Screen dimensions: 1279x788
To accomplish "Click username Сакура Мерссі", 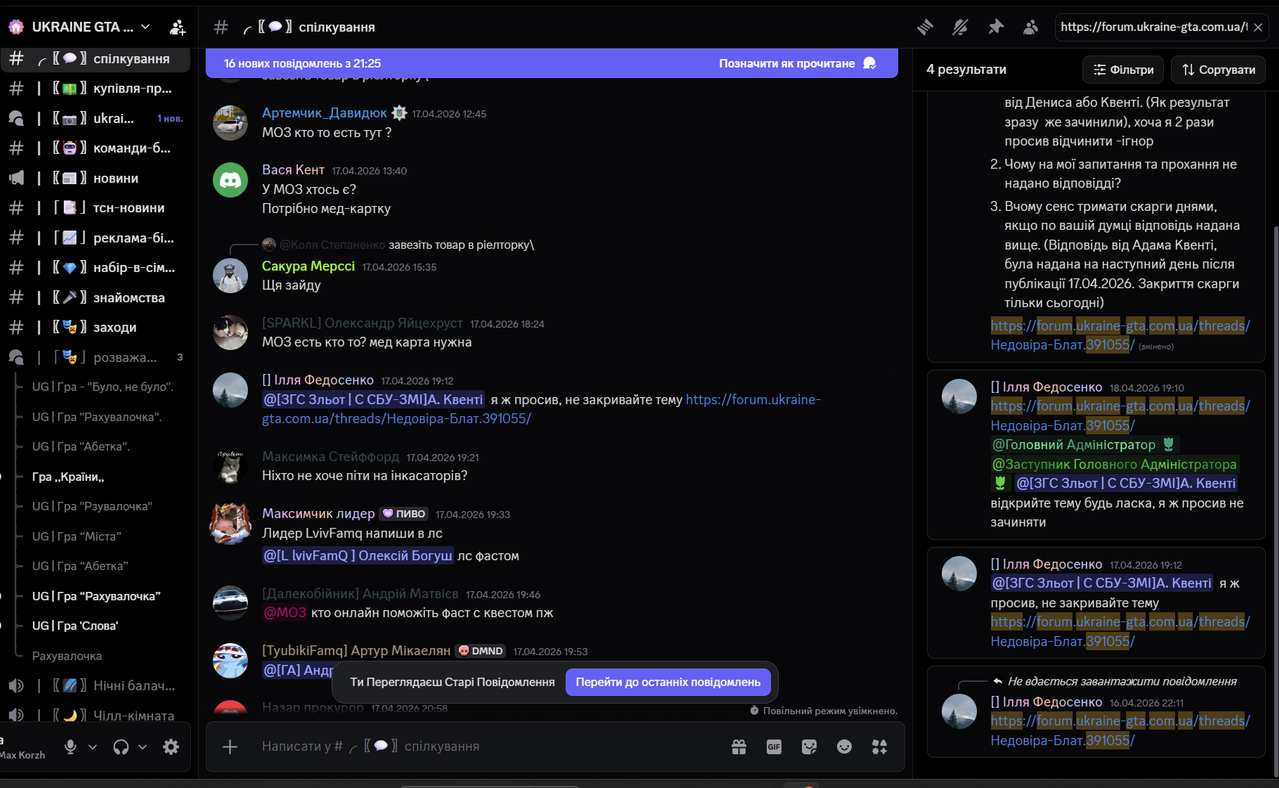I will point(308,266).
